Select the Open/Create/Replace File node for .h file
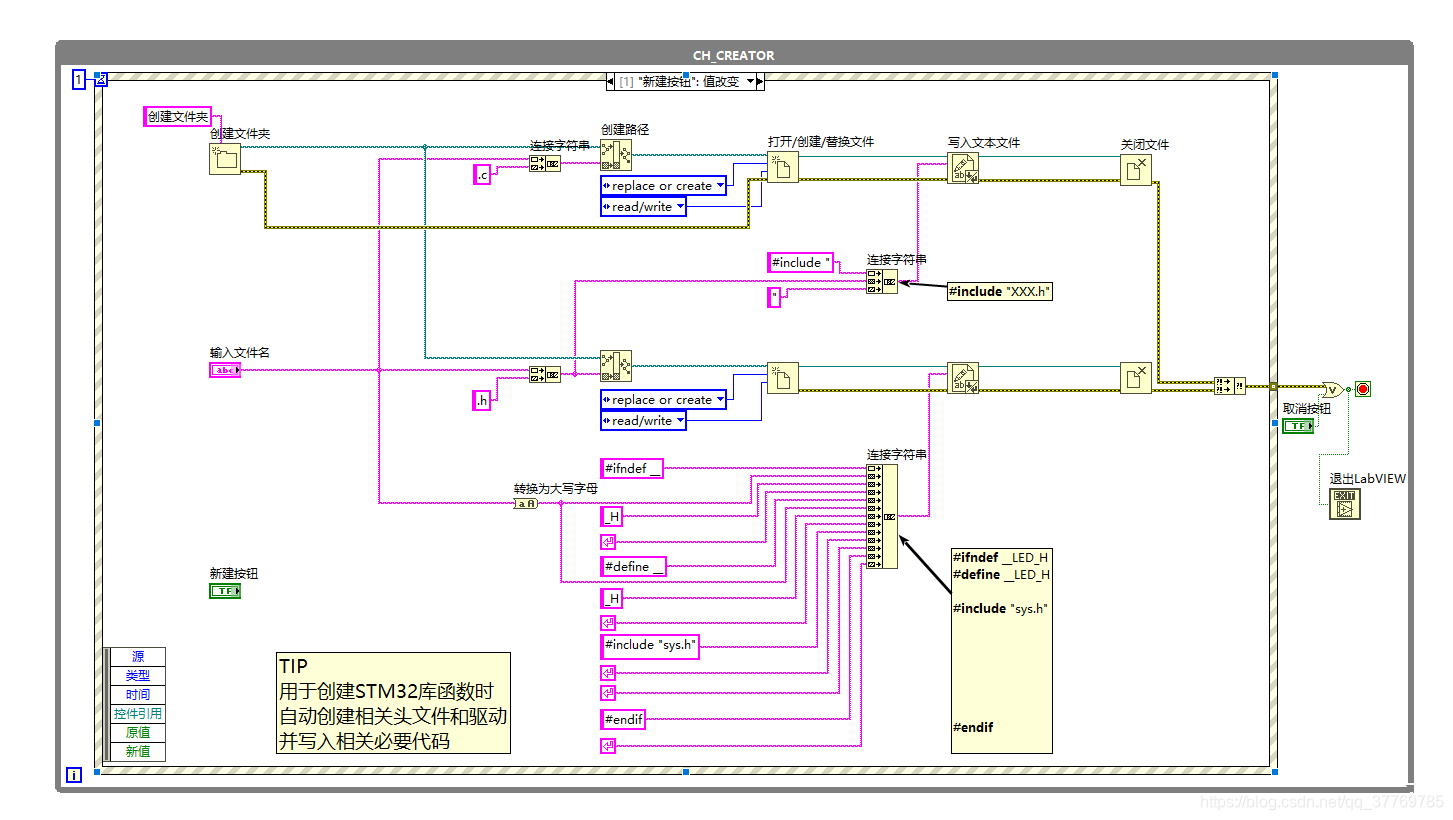The width and height of the screenshot is (1453, 820). [x=783, y=378]
